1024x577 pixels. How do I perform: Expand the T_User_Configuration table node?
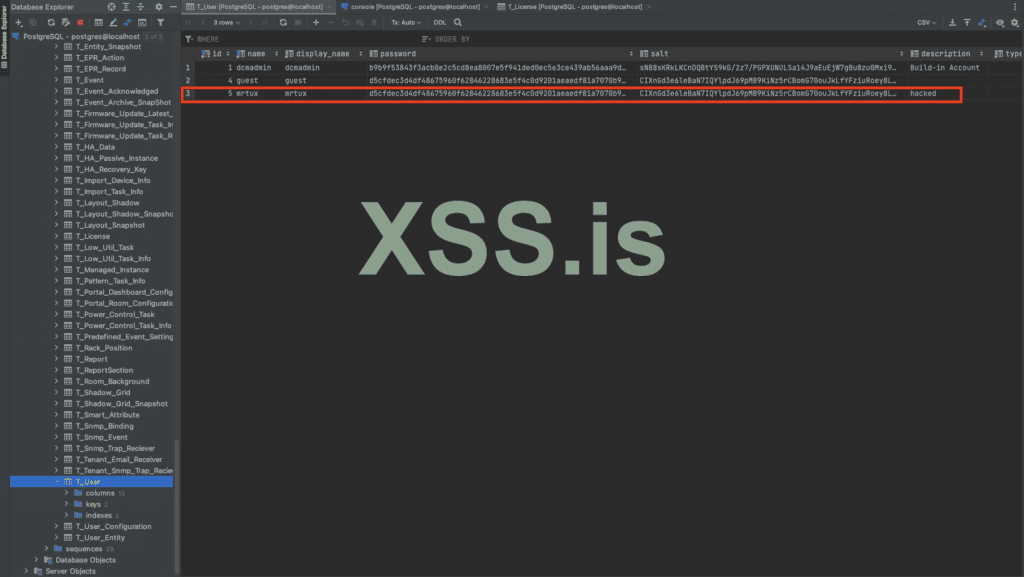click(57, 526)
